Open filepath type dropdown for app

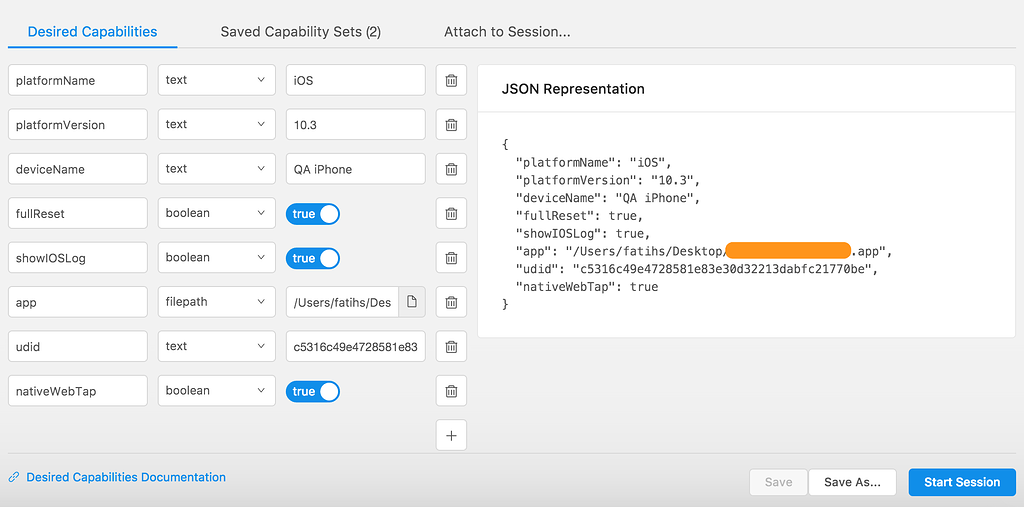tap(216, 303)
